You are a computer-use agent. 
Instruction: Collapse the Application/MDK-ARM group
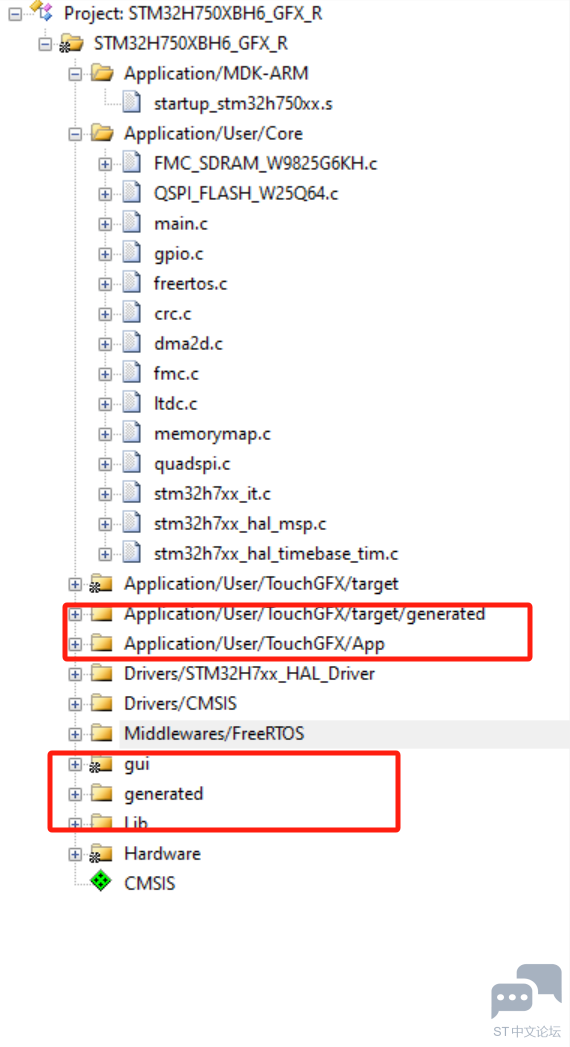pyautogui.click(x=75, y=73)
